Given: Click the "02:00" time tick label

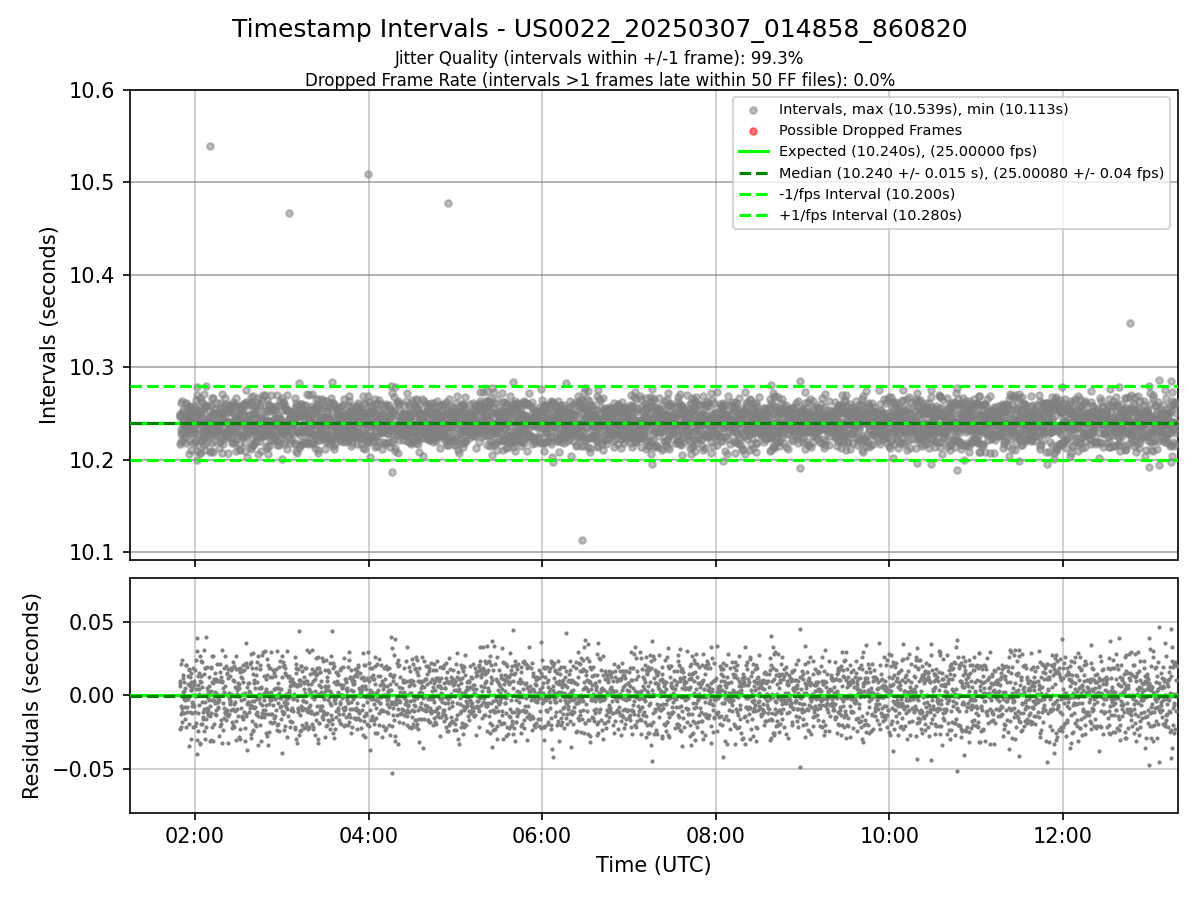Looking at the screenshot, I should click(x=195, y=835).
